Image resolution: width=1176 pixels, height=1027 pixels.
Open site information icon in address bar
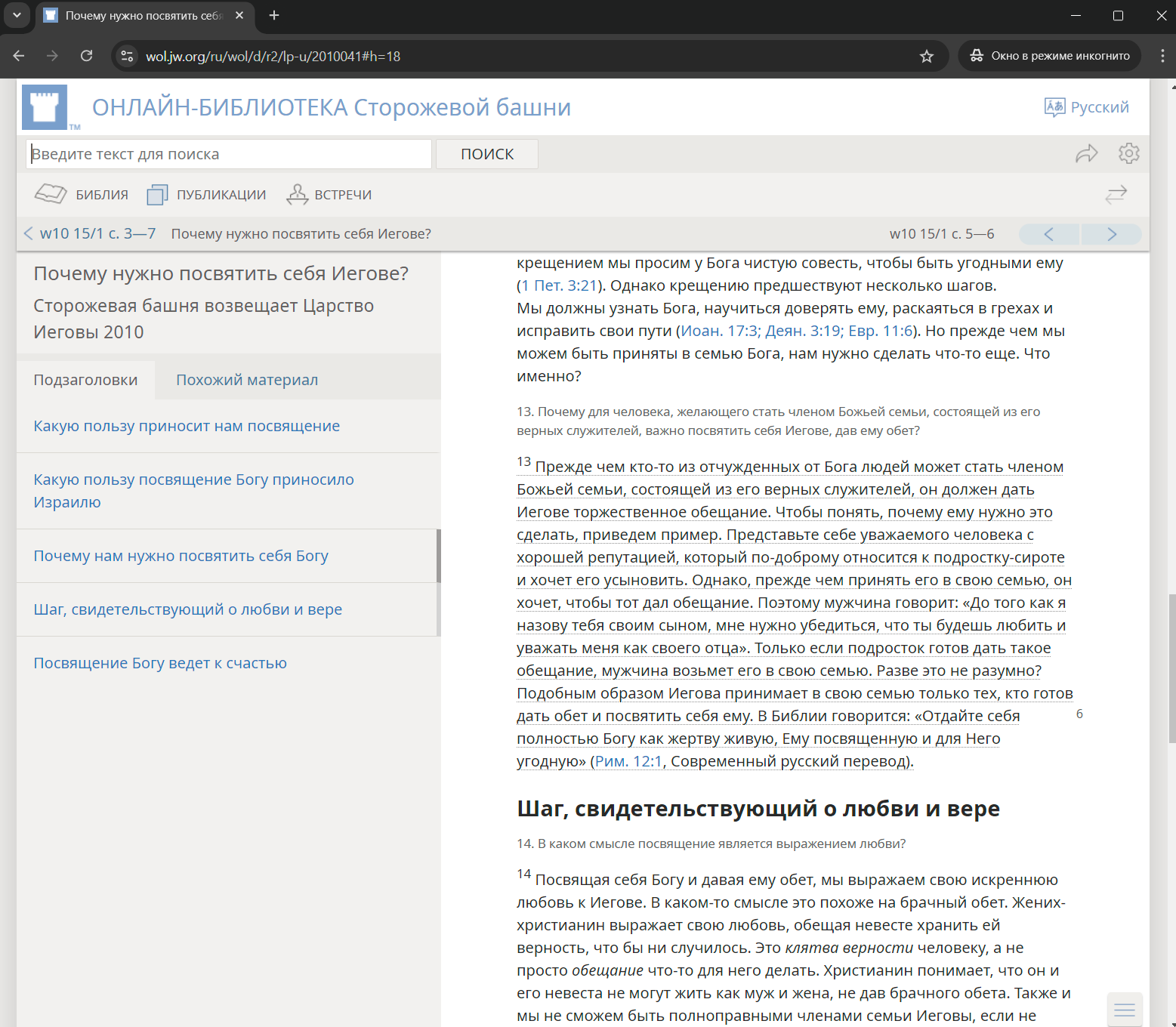(127, 56)
